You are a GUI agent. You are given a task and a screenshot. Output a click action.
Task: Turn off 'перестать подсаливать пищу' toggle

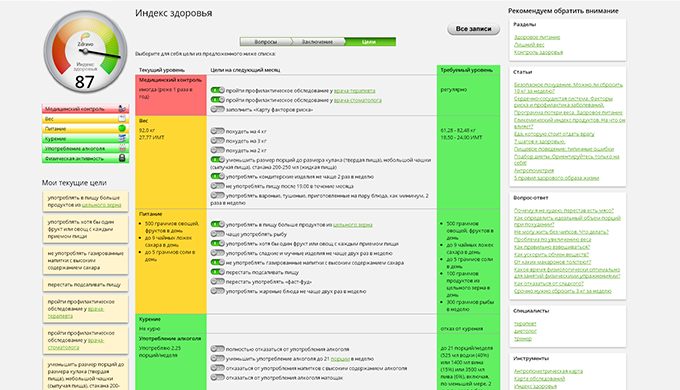pyautogui.click(x=217, y=272)
